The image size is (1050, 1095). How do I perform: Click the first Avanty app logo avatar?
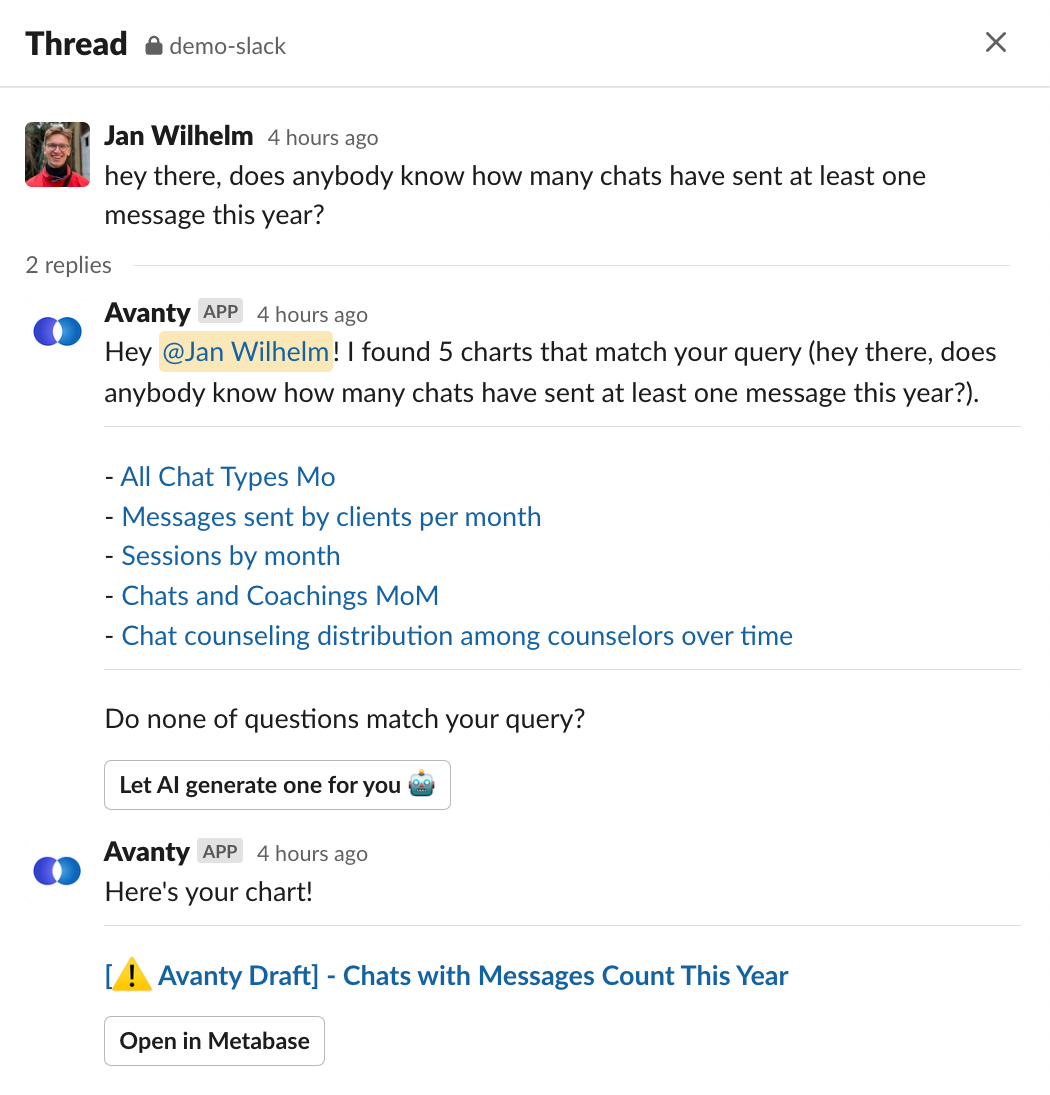coord(57,331)
